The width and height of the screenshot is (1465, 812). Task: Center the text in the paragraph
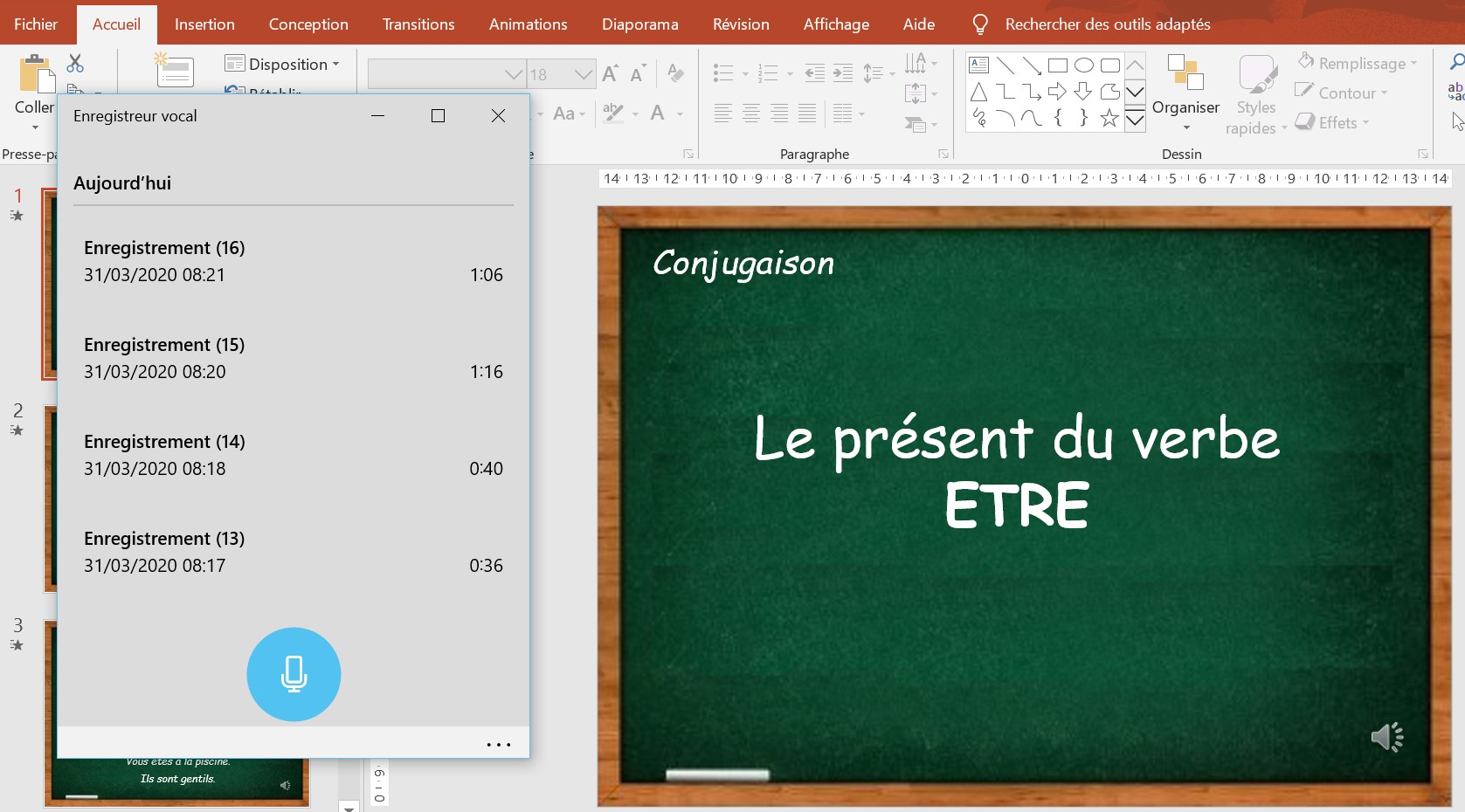tap(750, 113)
